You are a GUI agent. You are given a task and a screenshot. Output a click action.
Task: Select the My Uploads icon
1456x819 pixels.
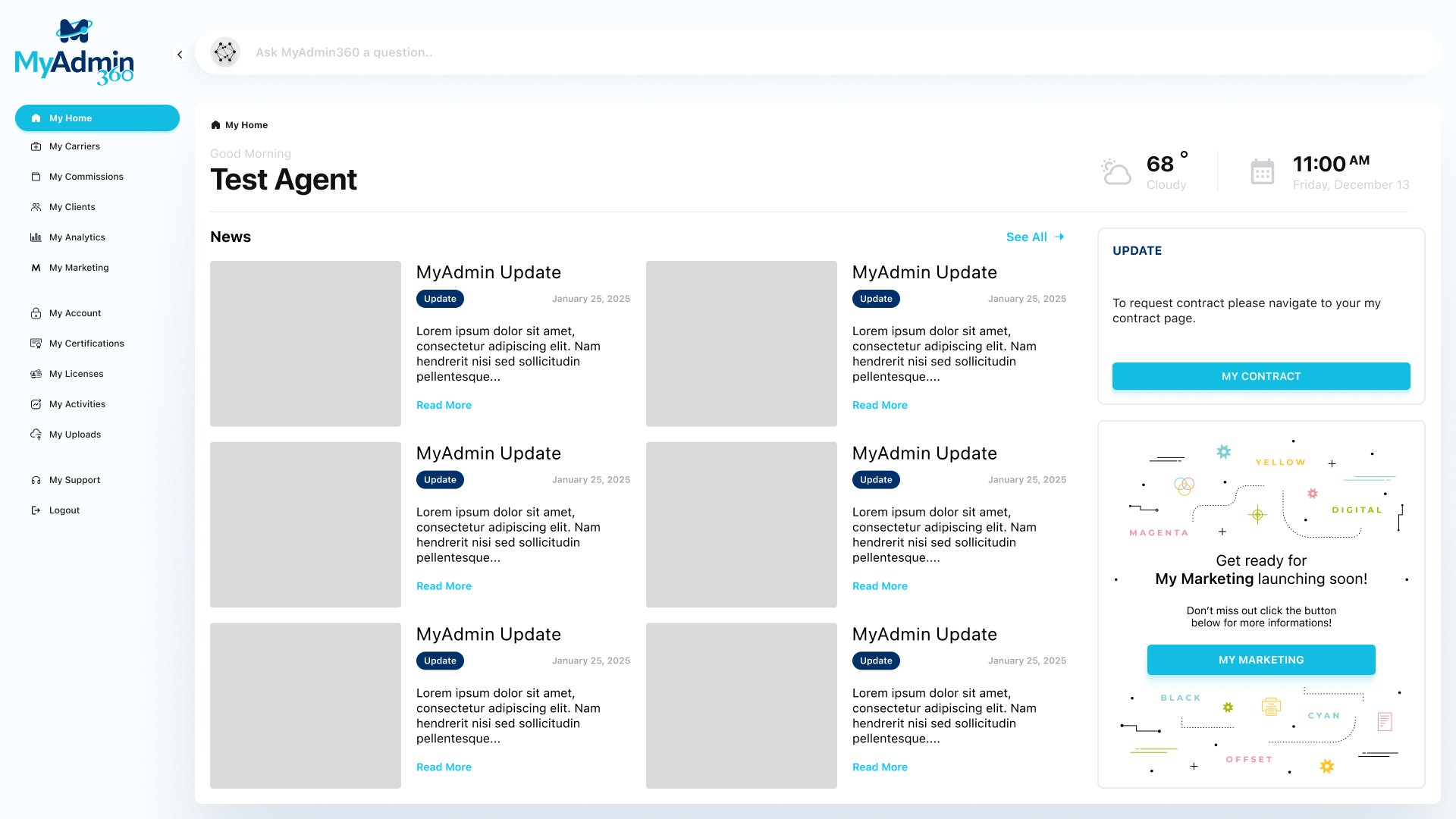coord(36,435)
